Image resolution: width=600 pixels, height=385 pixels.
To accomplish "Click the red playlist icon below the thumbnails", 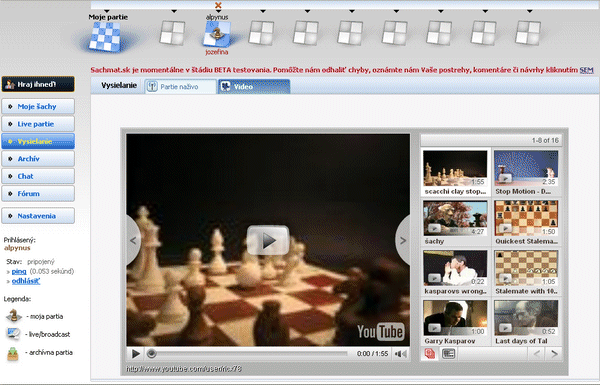I will (430, 354).
